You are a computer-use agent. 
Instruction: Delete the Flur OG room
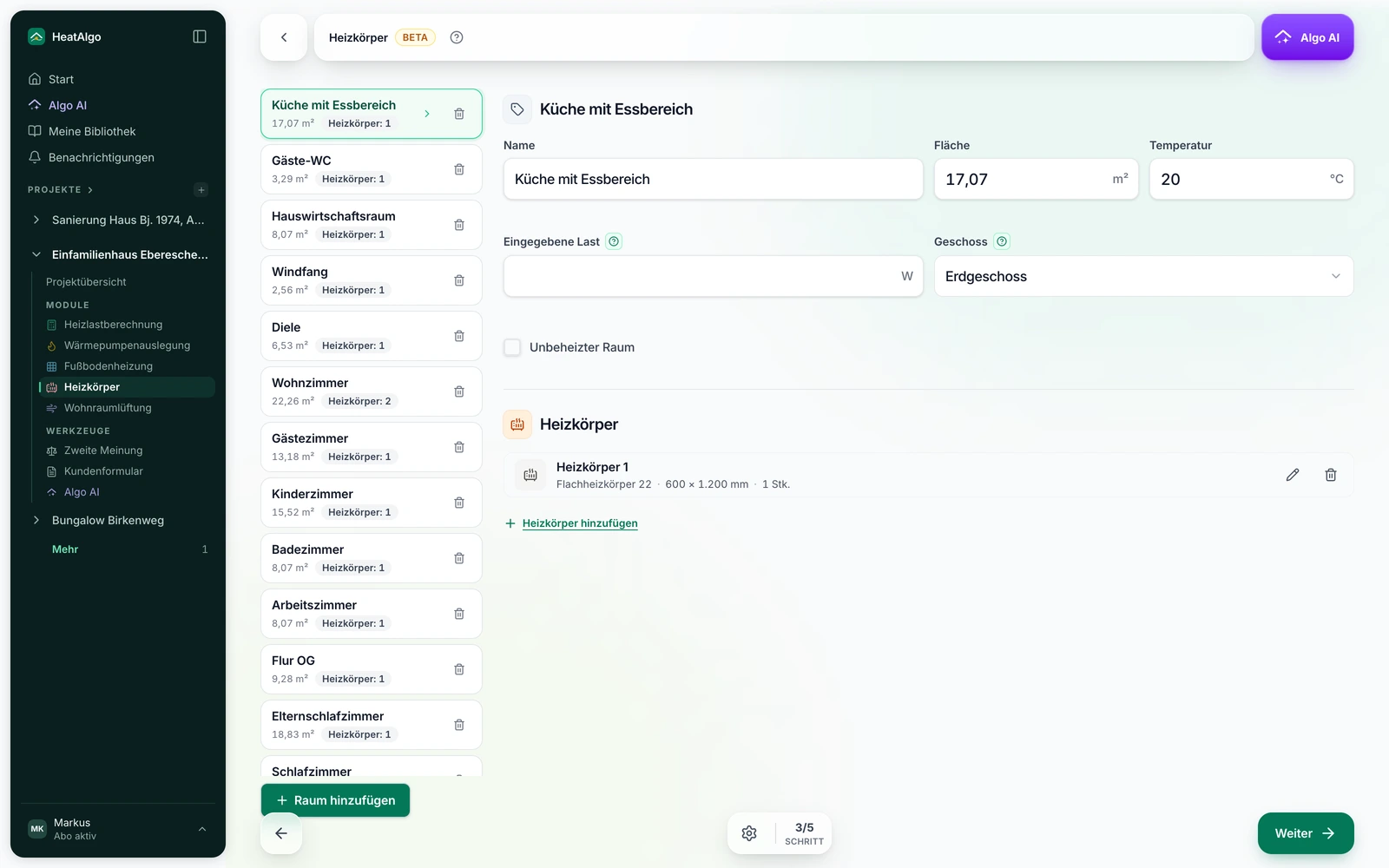point(459,669)
